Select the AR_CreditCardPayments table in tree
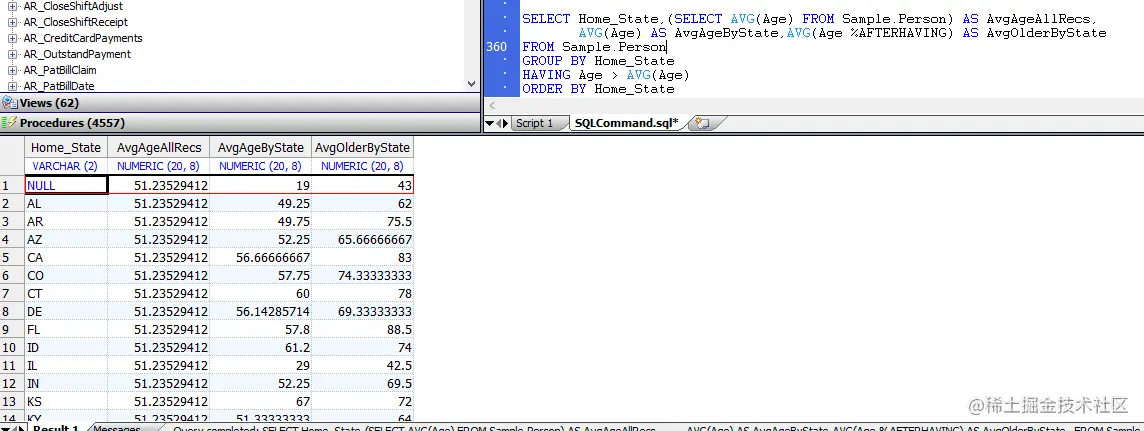The height and width of the screenshot is (431, 1144). pos(82,38)
